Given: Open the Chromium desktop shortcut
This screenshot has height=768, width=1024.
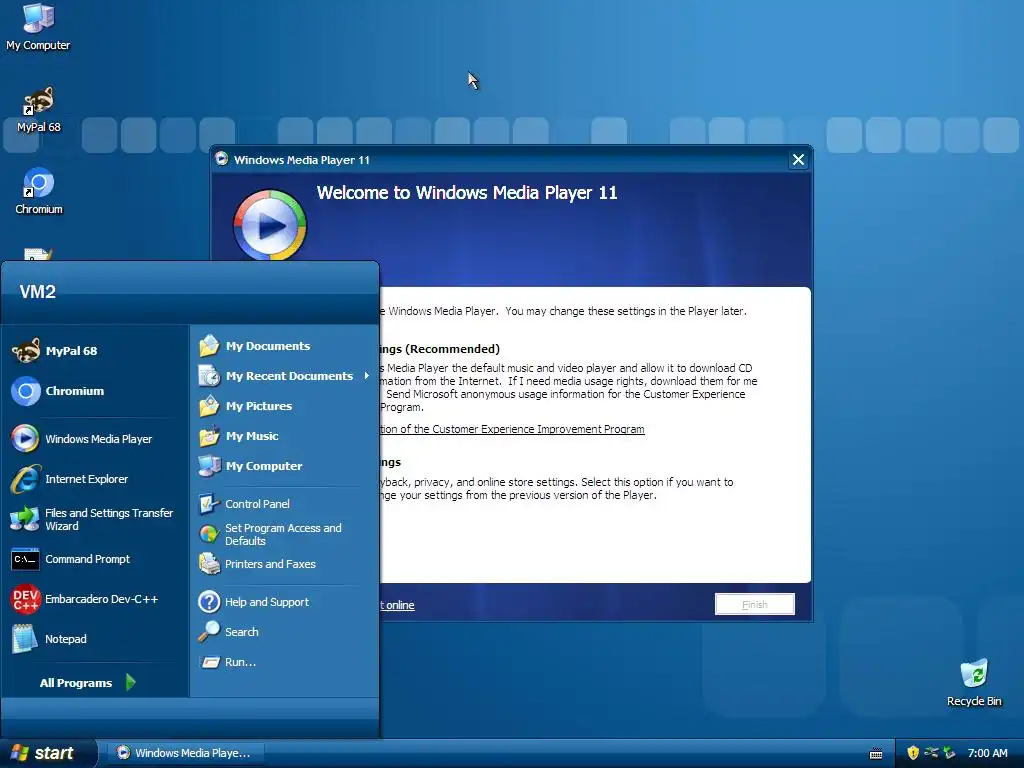Looking at the screenshot, I should 39,191.
